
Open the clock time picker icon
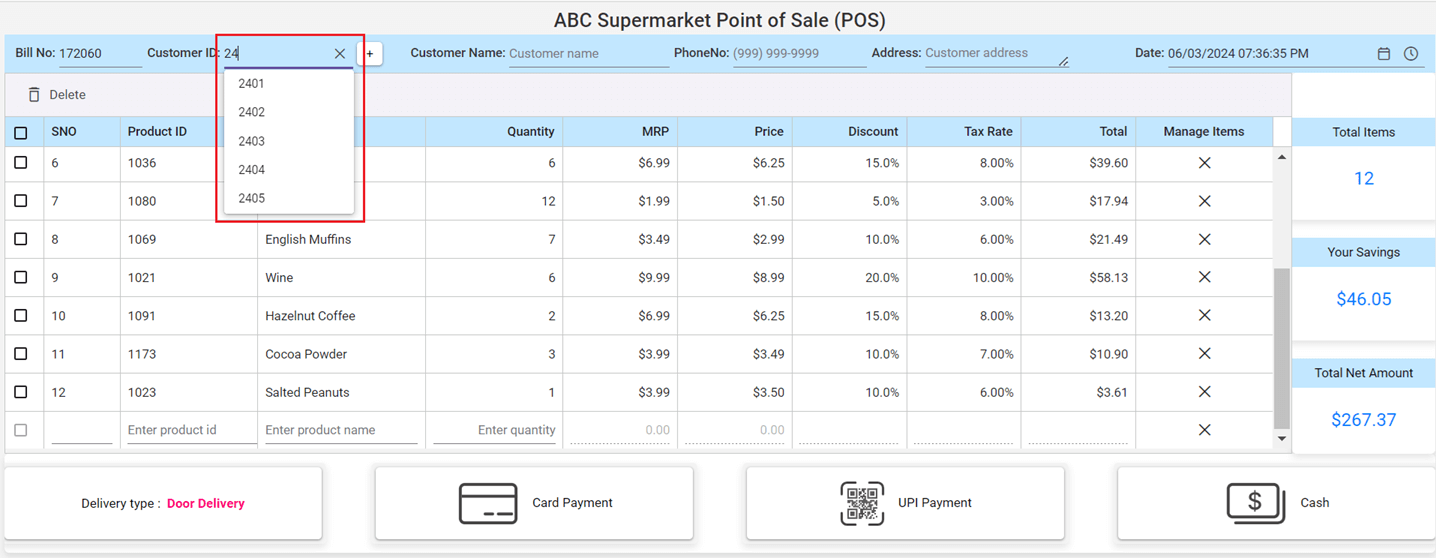tap(1411, 54)
